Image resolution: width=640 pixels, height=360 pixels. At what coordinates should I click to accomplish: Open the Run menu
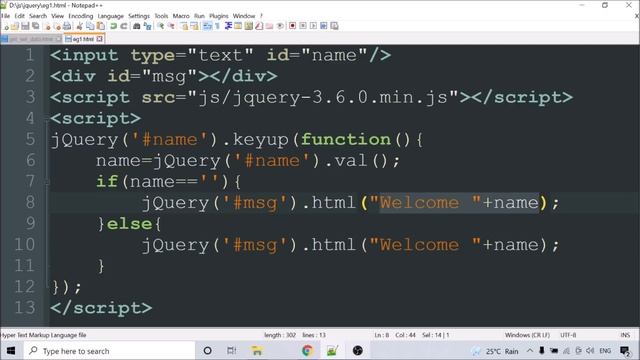pyautogui.click(x=199, y=16)
